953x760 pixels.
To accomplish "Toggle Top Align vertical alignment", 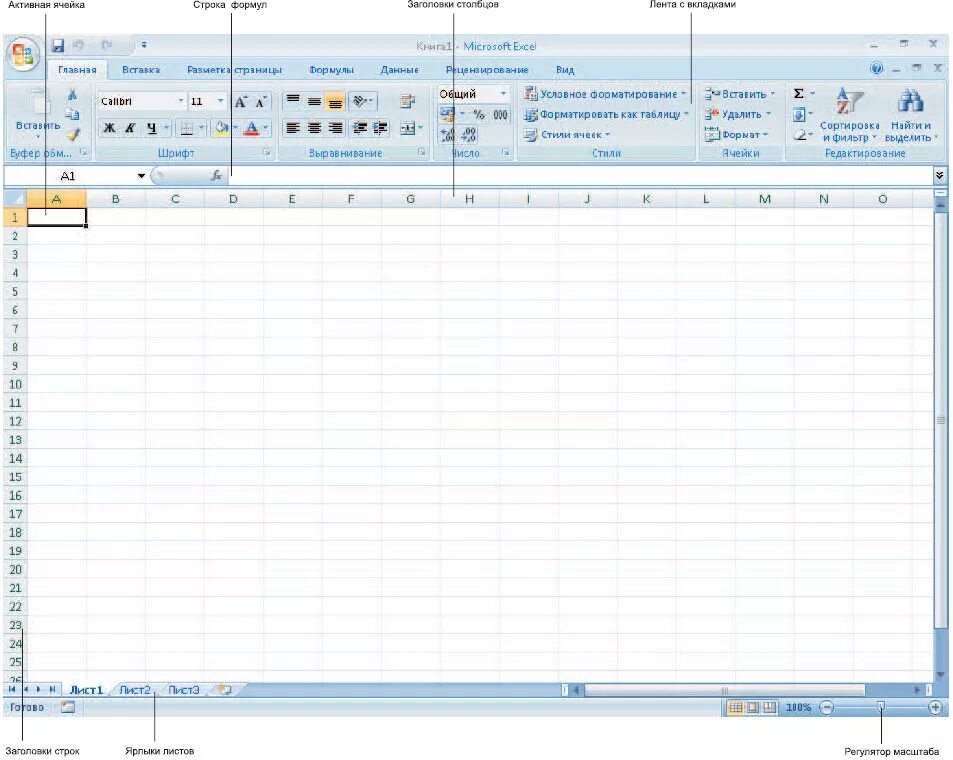I will pos(293,101).
